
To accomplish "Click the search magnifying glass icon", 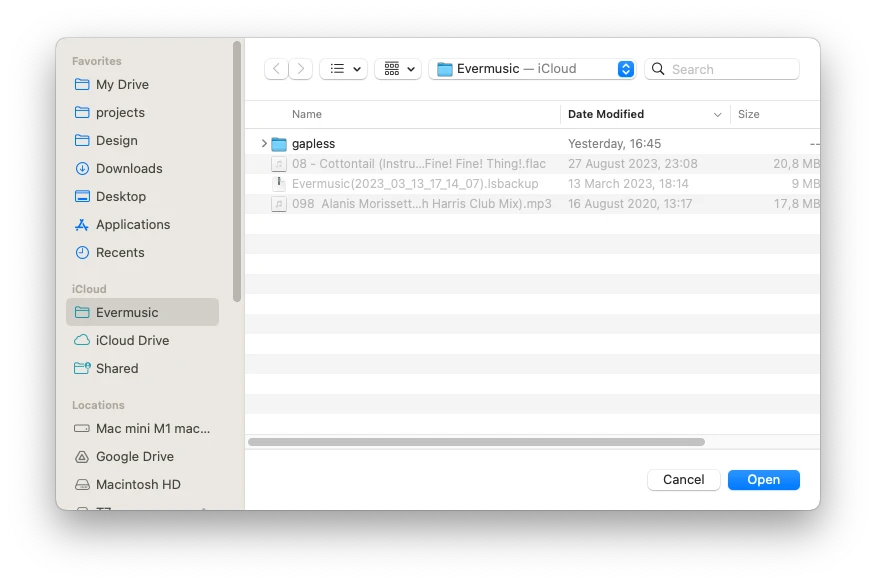I will pos(657,68).
